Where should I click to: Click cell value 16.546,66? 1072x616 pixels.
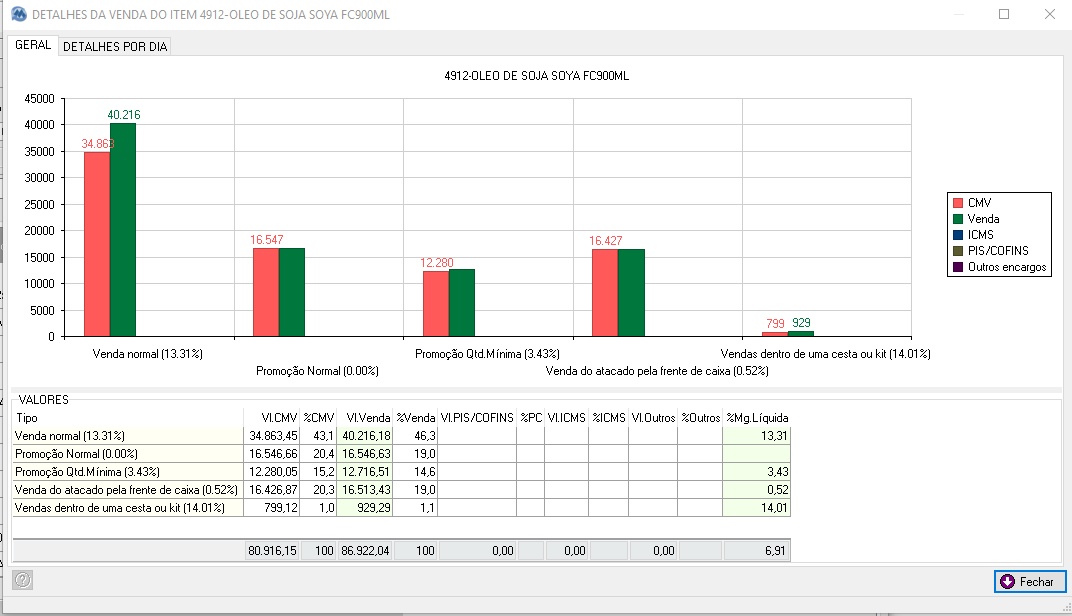point(272,453)
